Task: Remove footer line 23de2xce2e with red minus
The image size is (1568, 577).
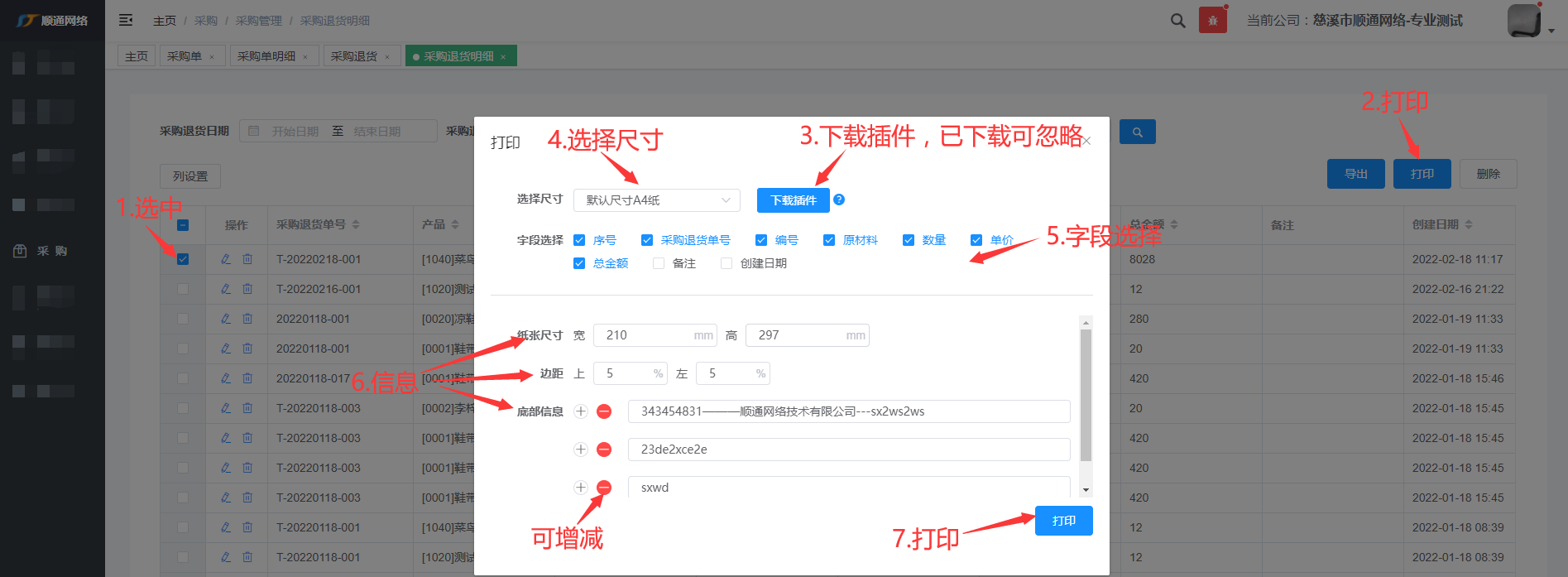Action: pyautogui.click(x=604, y=450)
